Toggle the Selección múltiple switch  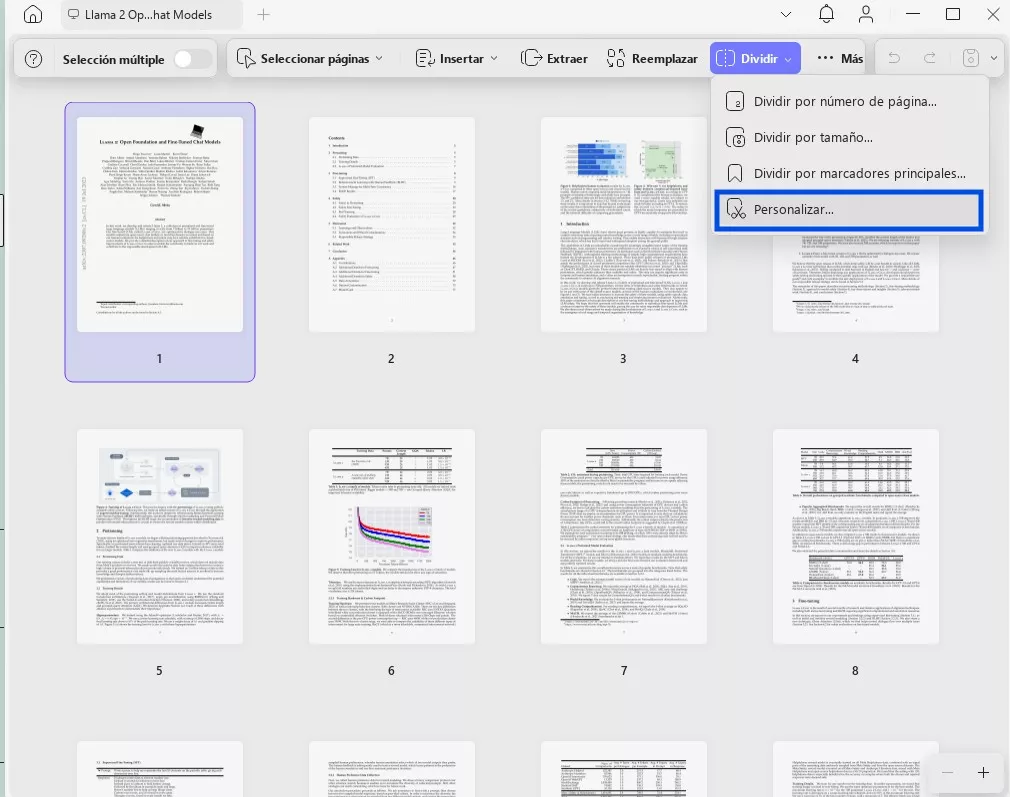click(x=192, y=59)
